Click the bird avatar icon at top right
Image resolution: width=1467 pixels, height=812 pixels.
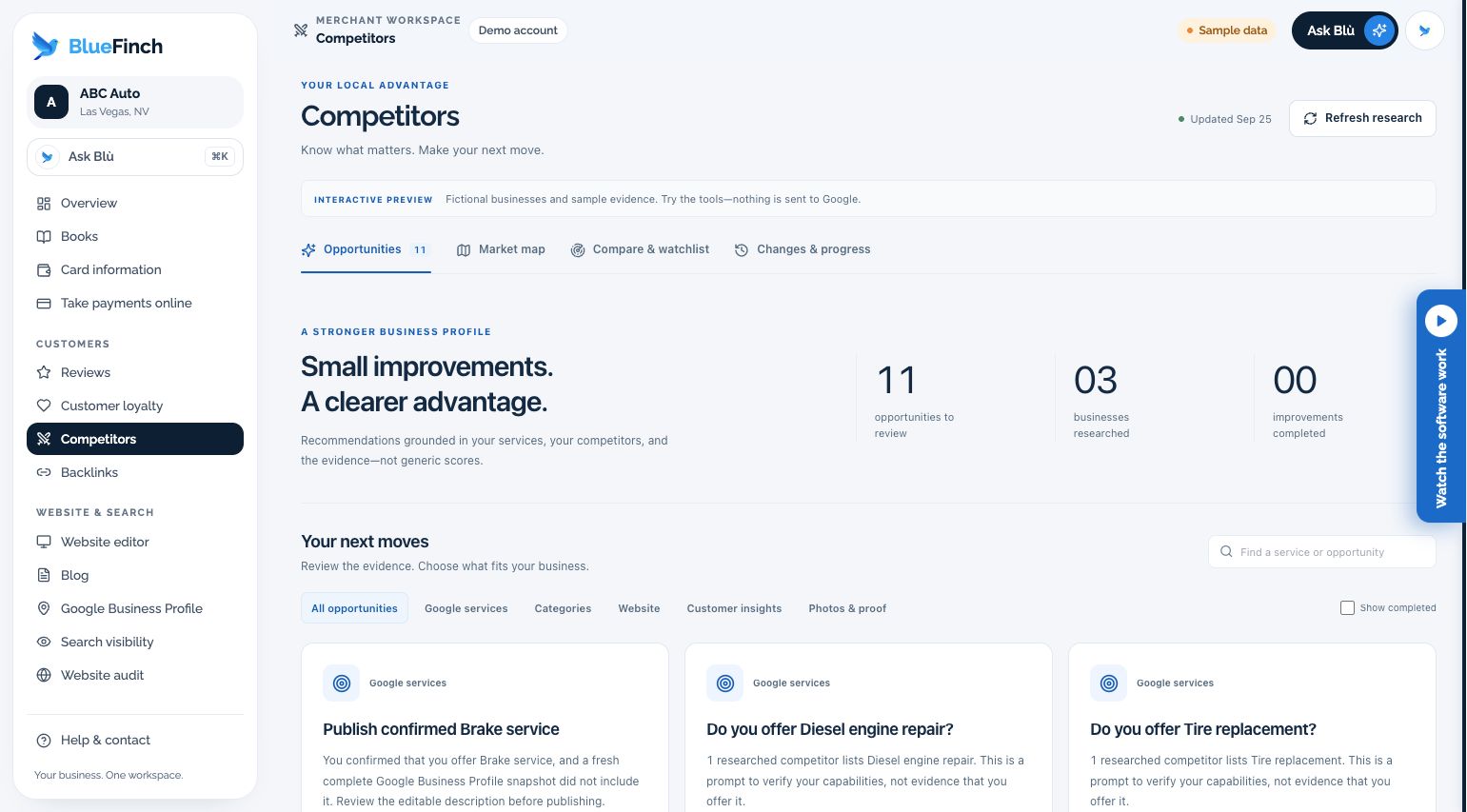point(1425,30)
